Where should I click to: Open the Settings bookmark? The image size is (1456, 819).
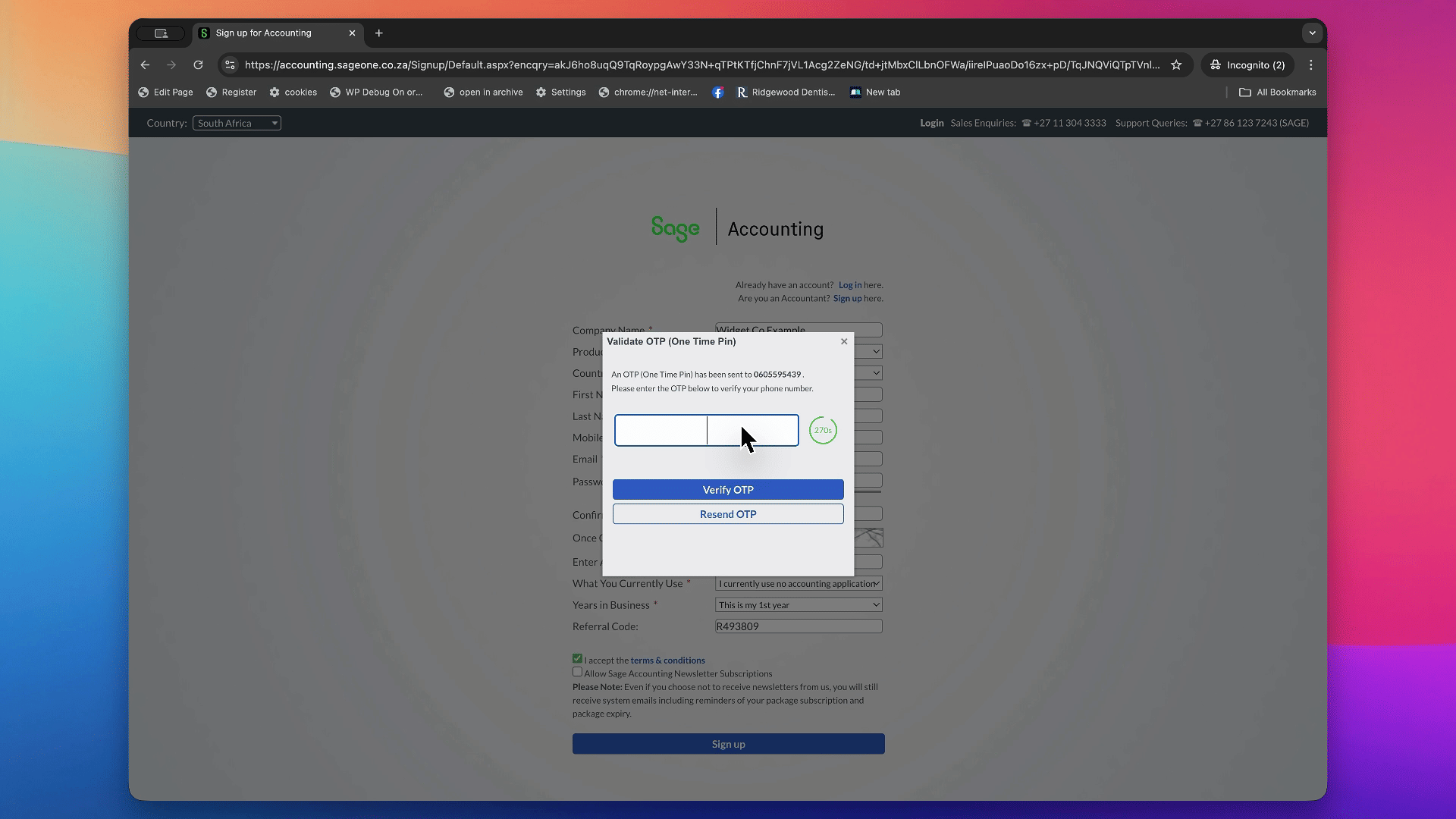pos(560,93)
